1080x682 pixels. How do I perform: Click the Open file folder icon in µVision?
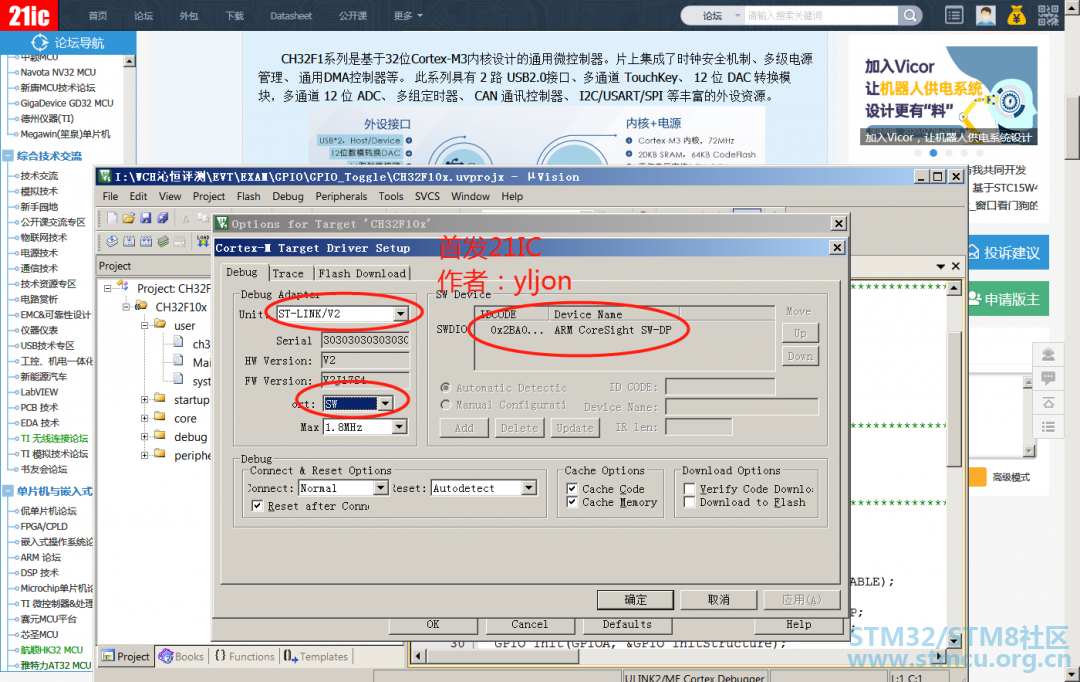(x=129, y=218)
